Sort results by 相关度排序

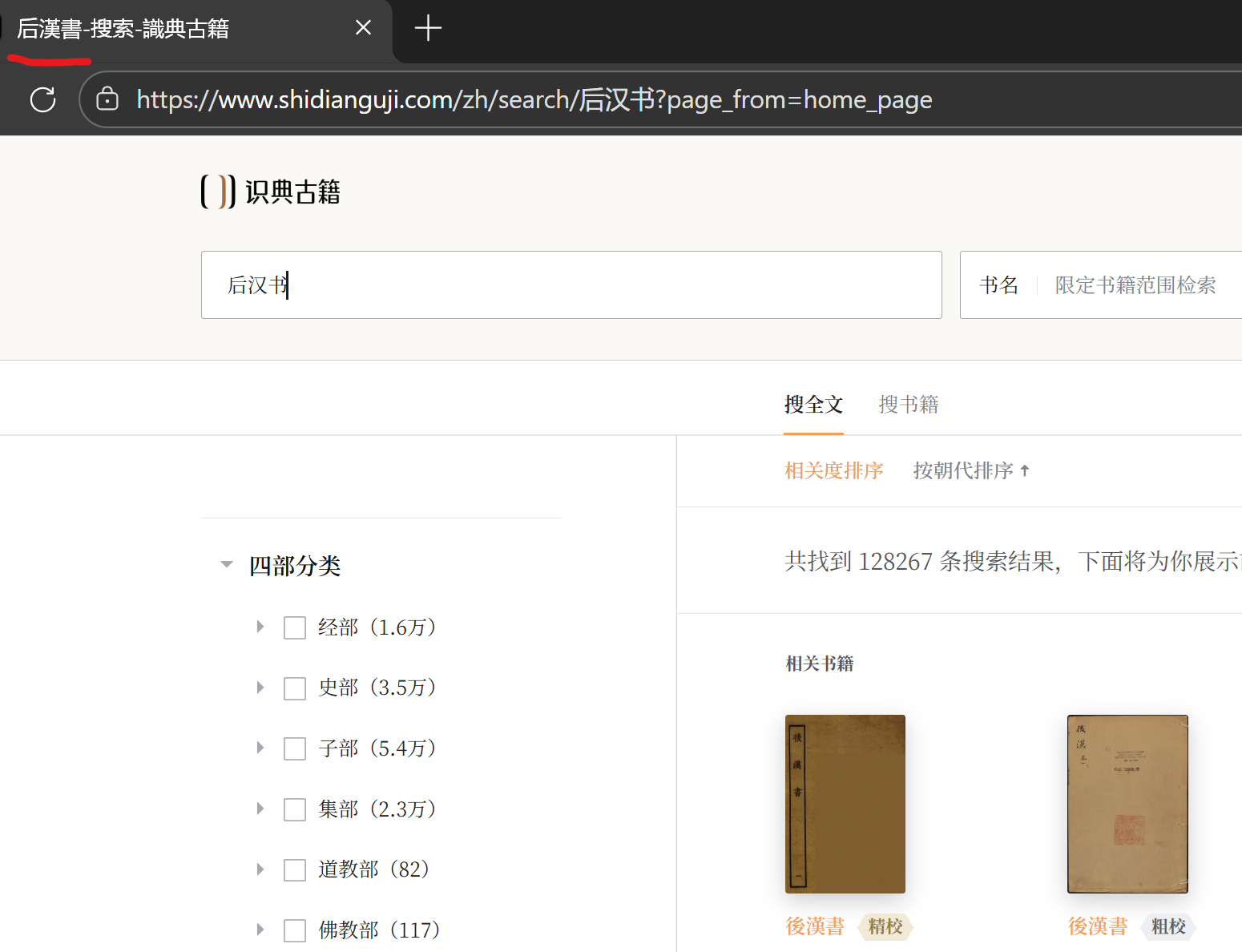[x=833, y=470]
